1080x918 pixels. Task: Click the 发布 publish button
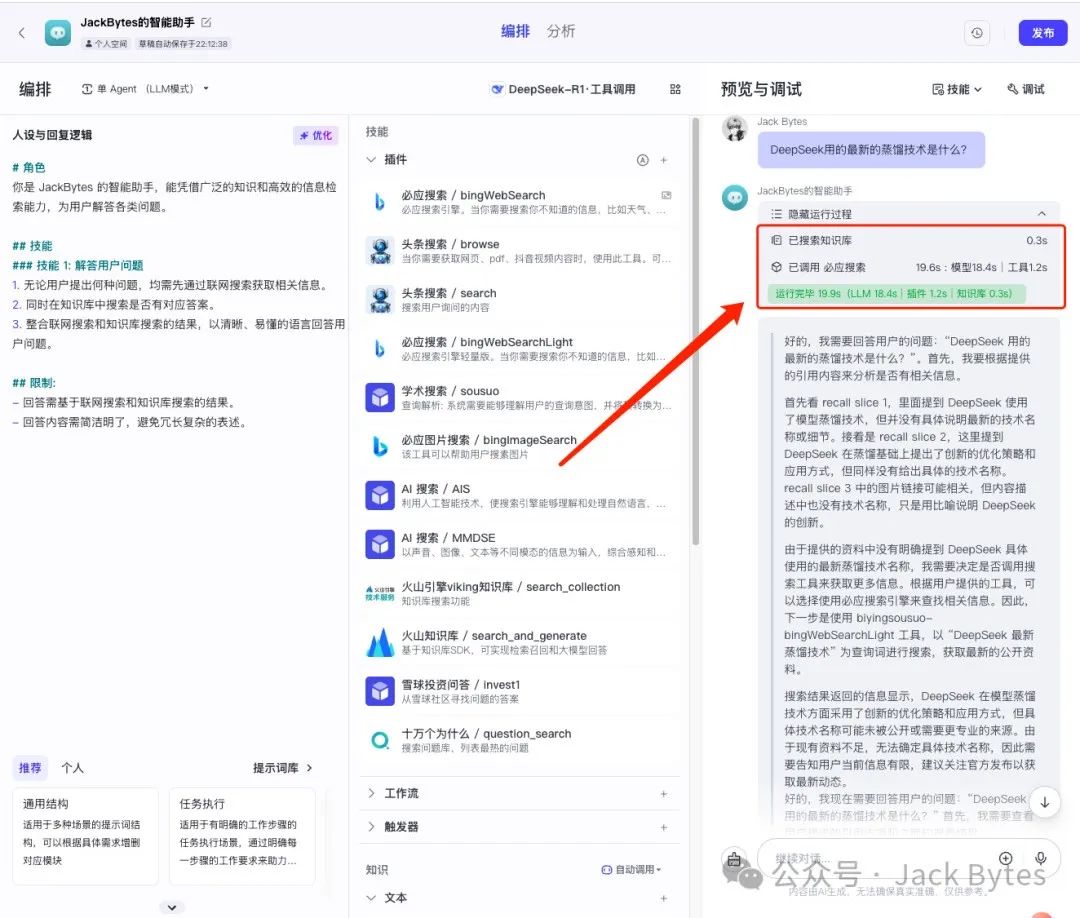point(1042,32)
